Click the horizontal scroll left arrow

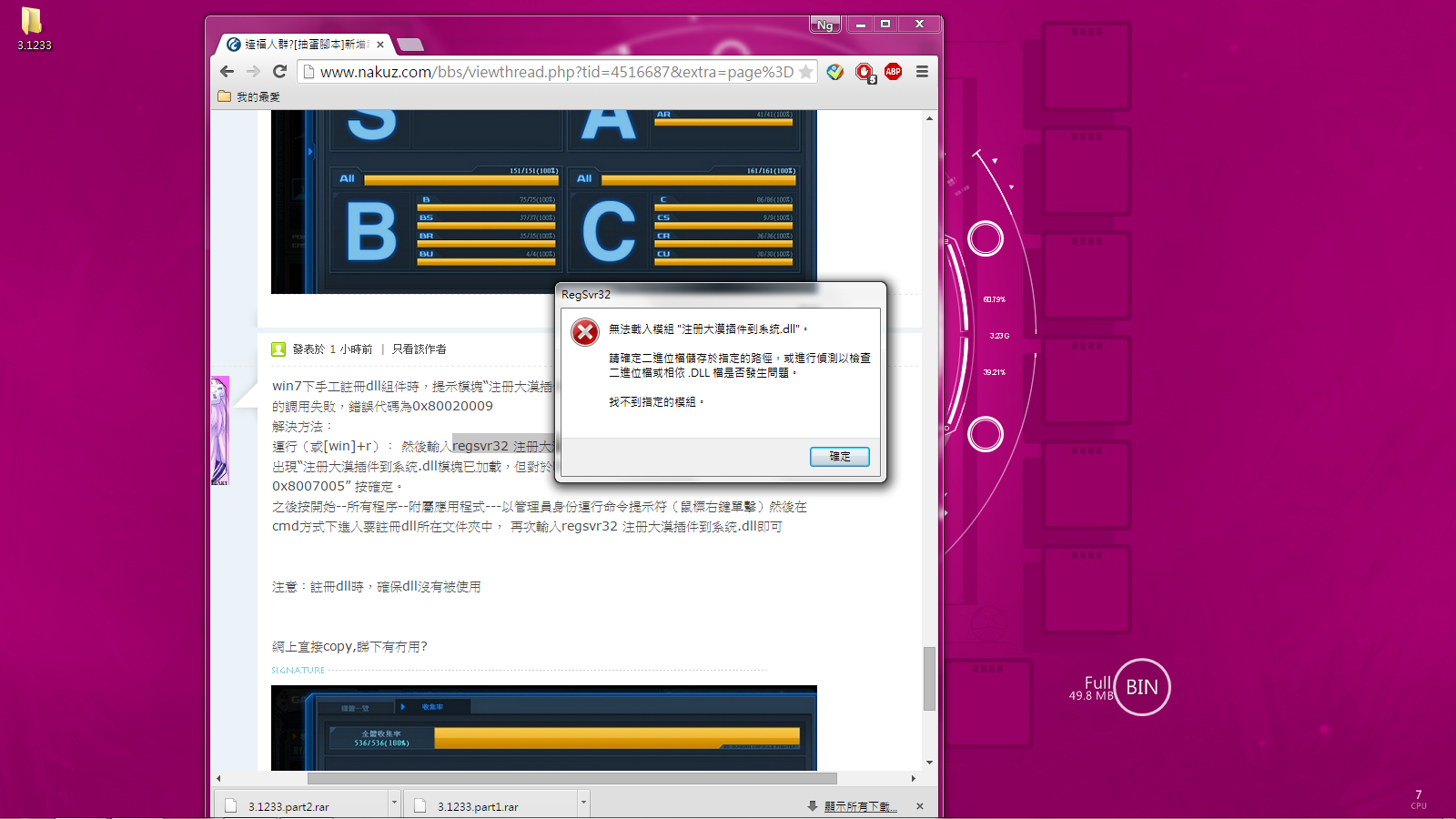click(218, 778)
